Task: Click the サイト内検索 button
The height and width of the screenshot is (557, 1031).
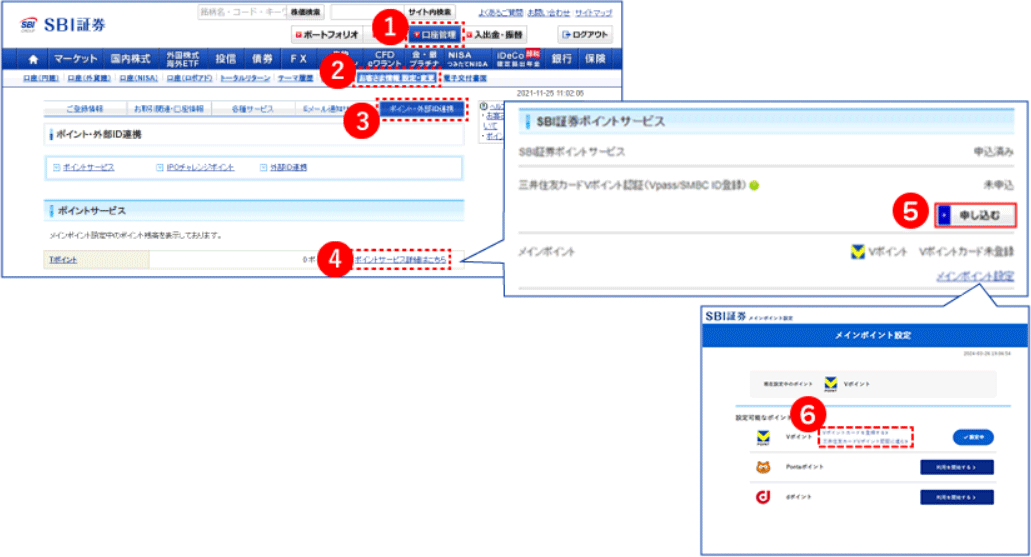Action: pos(430,12)
